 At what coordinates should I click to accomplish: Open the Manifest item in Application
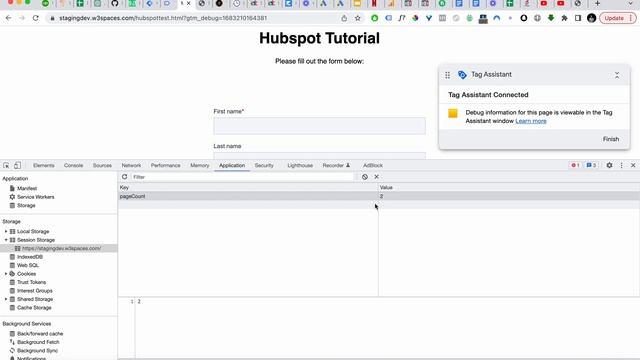(27, 188)
